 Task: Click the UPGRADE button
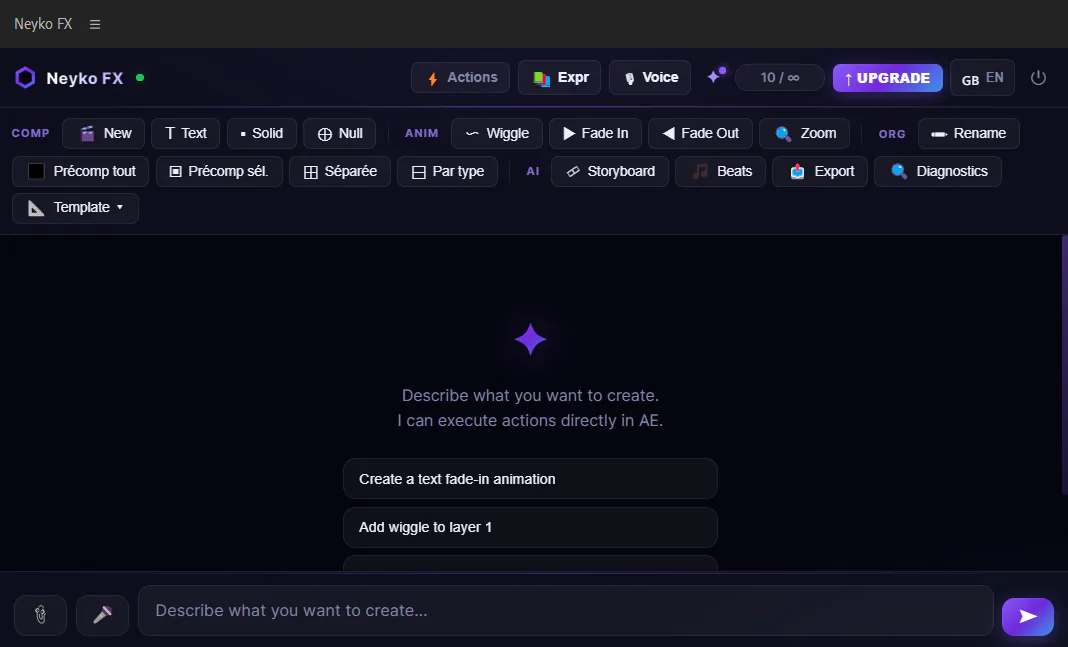pyautogui.click(x=888, y=78)
